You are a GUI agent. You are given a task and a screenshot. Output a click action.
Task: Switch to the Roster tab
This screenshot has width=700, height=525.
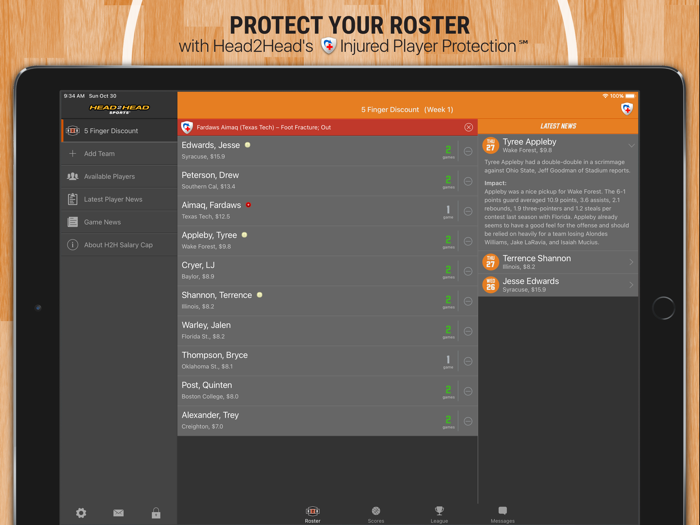pyautogui.click(x=312, y=514)
